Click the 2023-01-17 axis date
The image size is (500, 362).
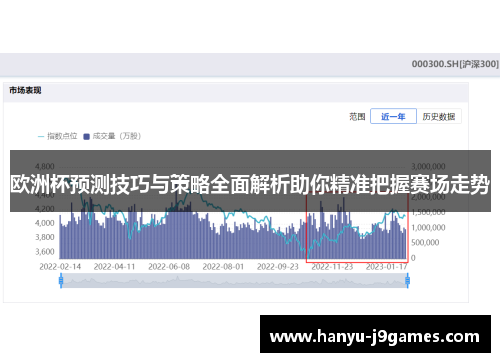coord(387,267)
